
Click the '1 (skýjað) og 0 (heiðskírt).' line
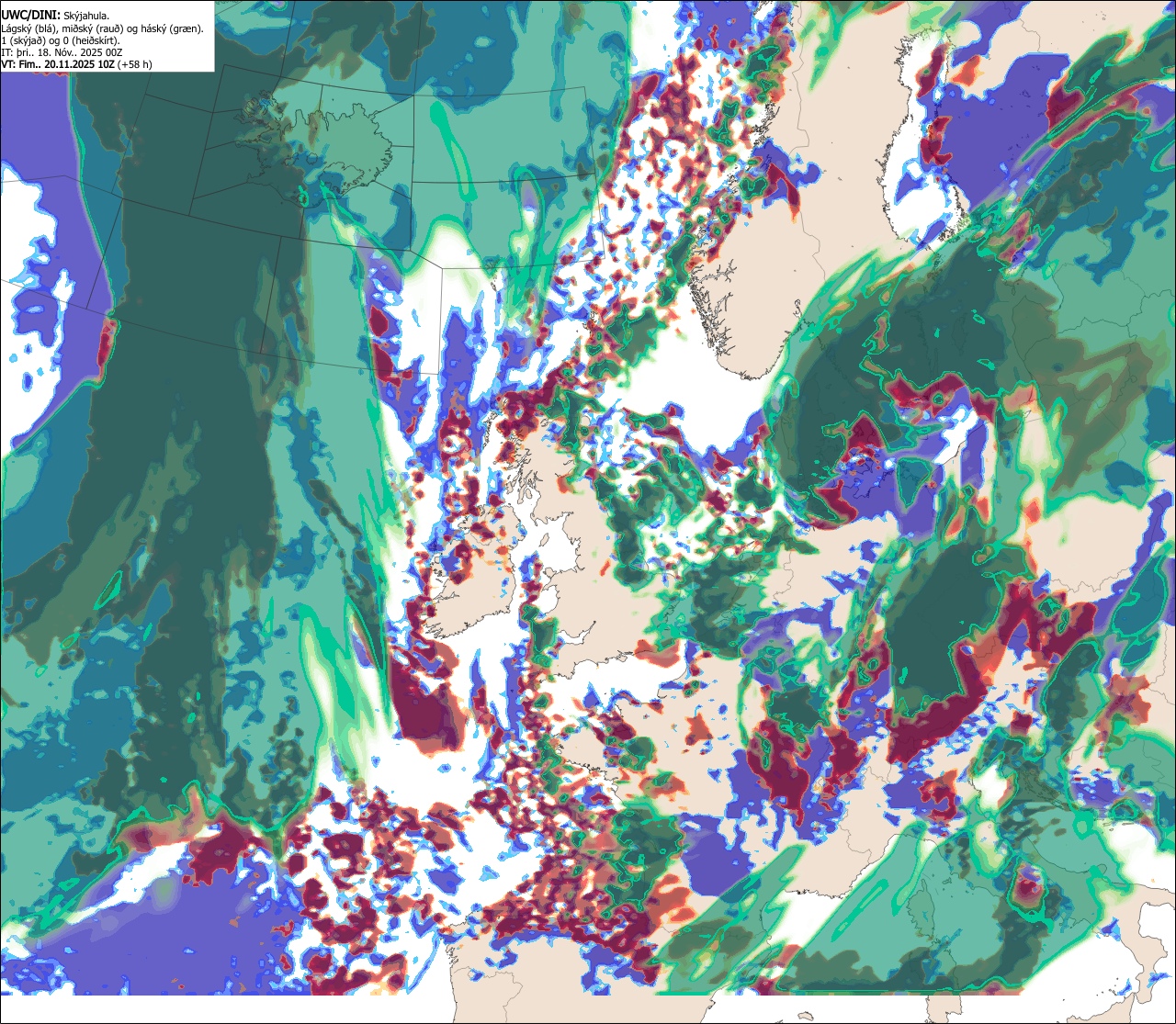(x=61, y=40)
